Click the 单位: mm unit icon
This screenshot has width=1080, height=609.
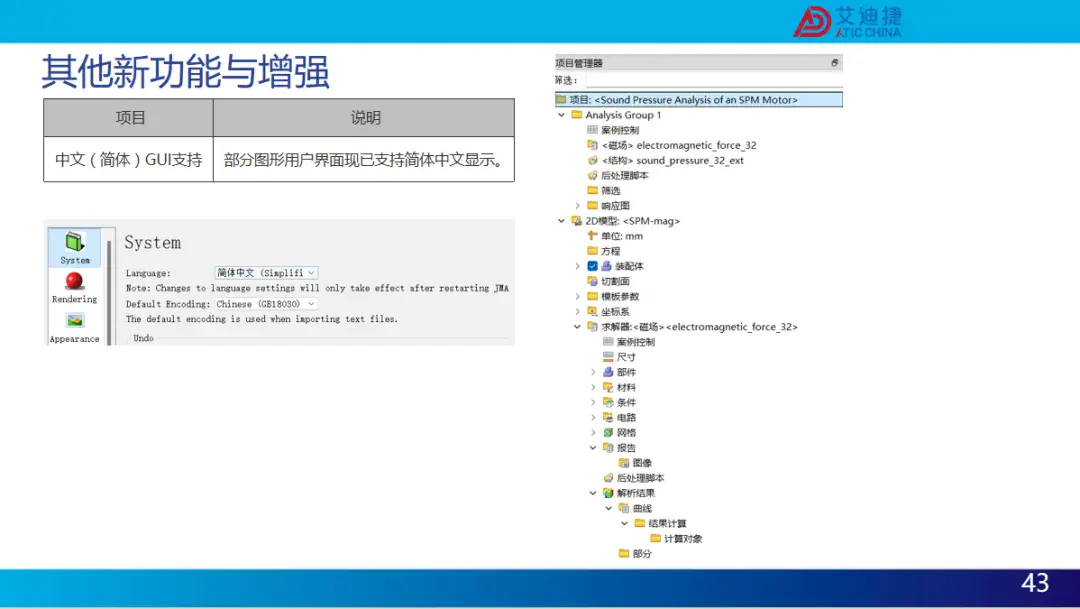click(592, 236)
